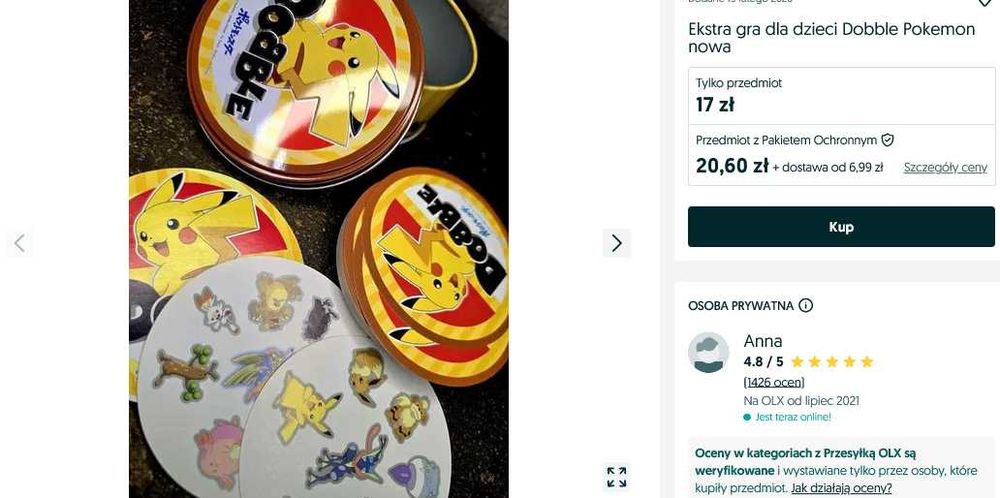Click the shield icon next to Pakietem Ochronnym

point(887,141)
